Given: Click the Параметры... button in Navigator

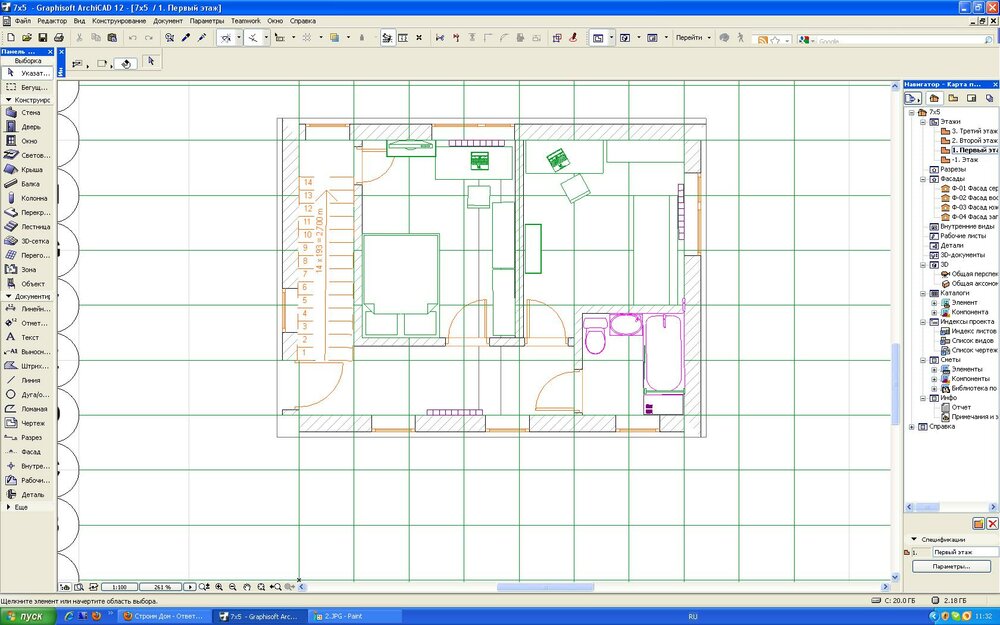Looking at the screenshot, I should point(951,566).
